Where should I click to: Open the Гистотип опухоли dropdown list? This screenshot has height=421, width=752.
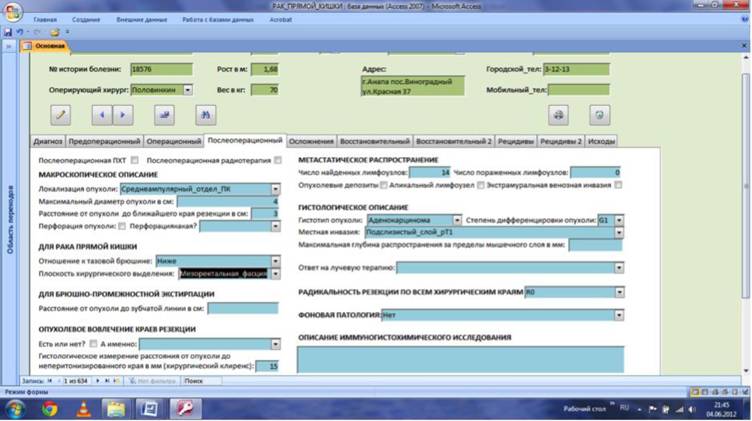457,220
